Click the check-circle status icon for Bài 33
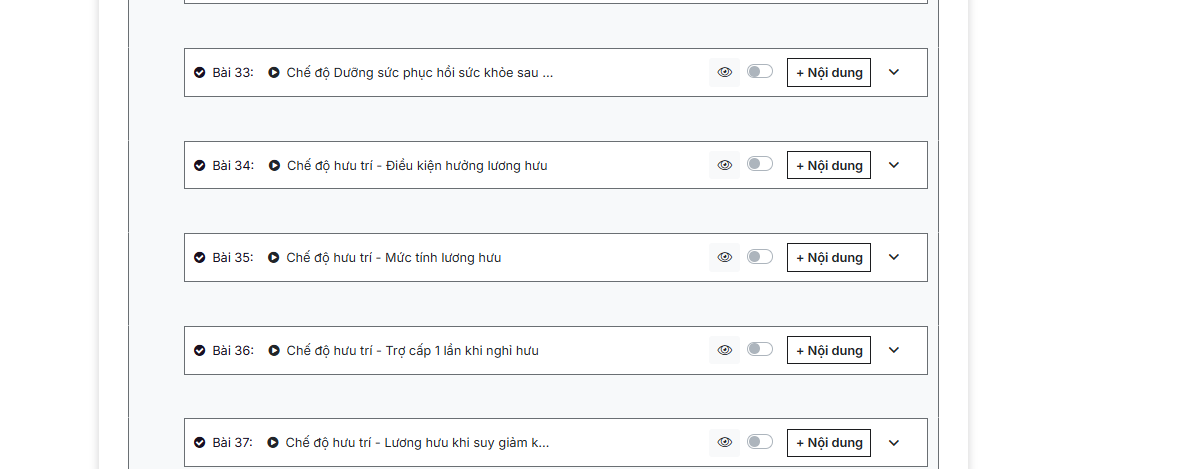This screenshot has width=1195, height=469. tap(200, 72)
